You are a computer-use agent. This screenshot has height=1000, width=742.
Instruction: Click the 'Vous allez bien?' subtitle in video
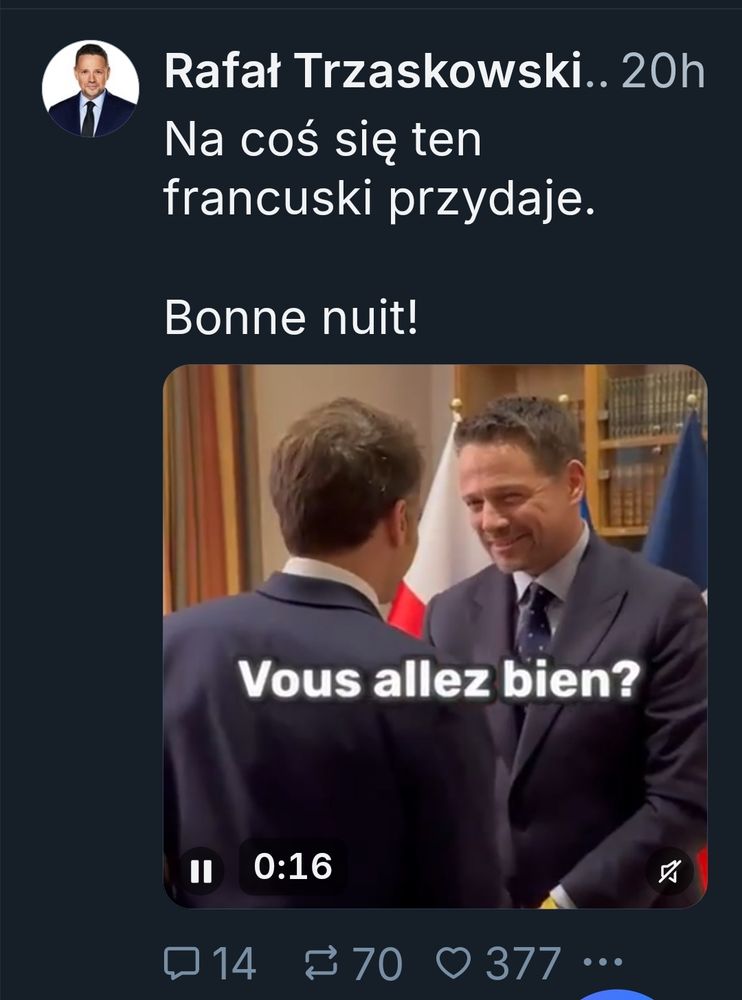click(440, 680)
